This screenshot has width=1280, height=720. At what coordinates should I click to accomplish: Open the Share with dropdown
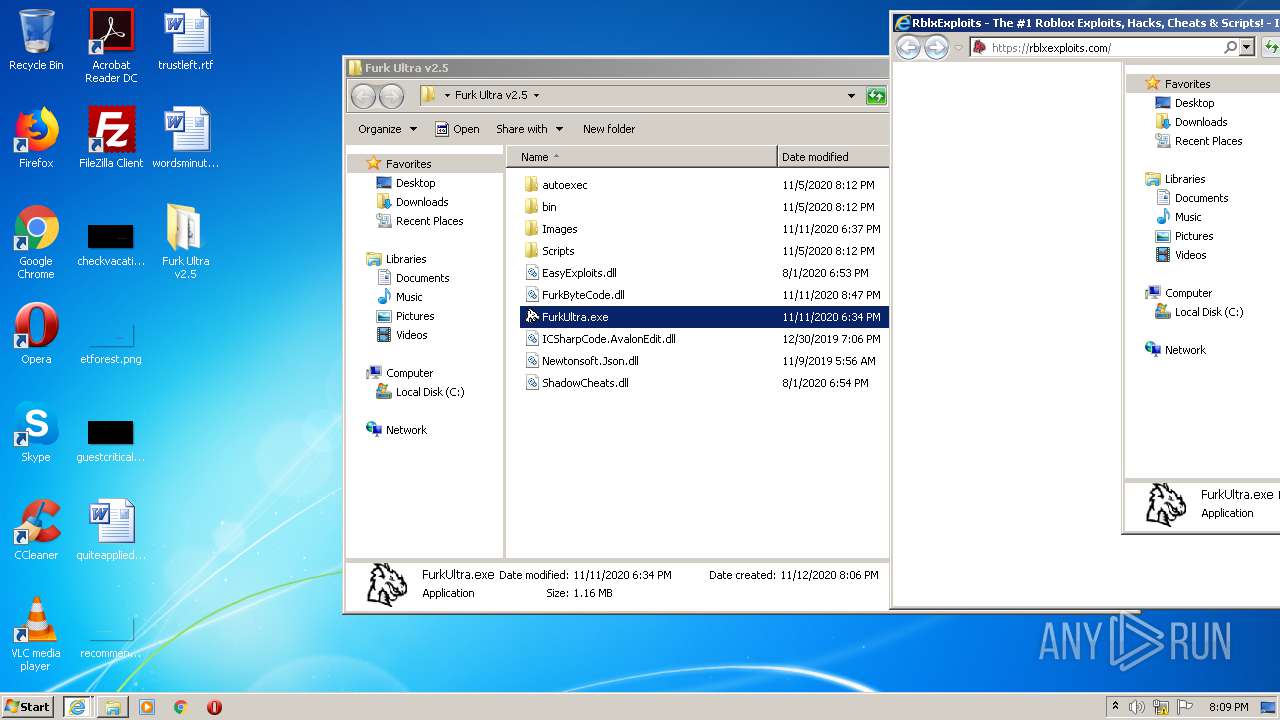click(x=530, y=129)
